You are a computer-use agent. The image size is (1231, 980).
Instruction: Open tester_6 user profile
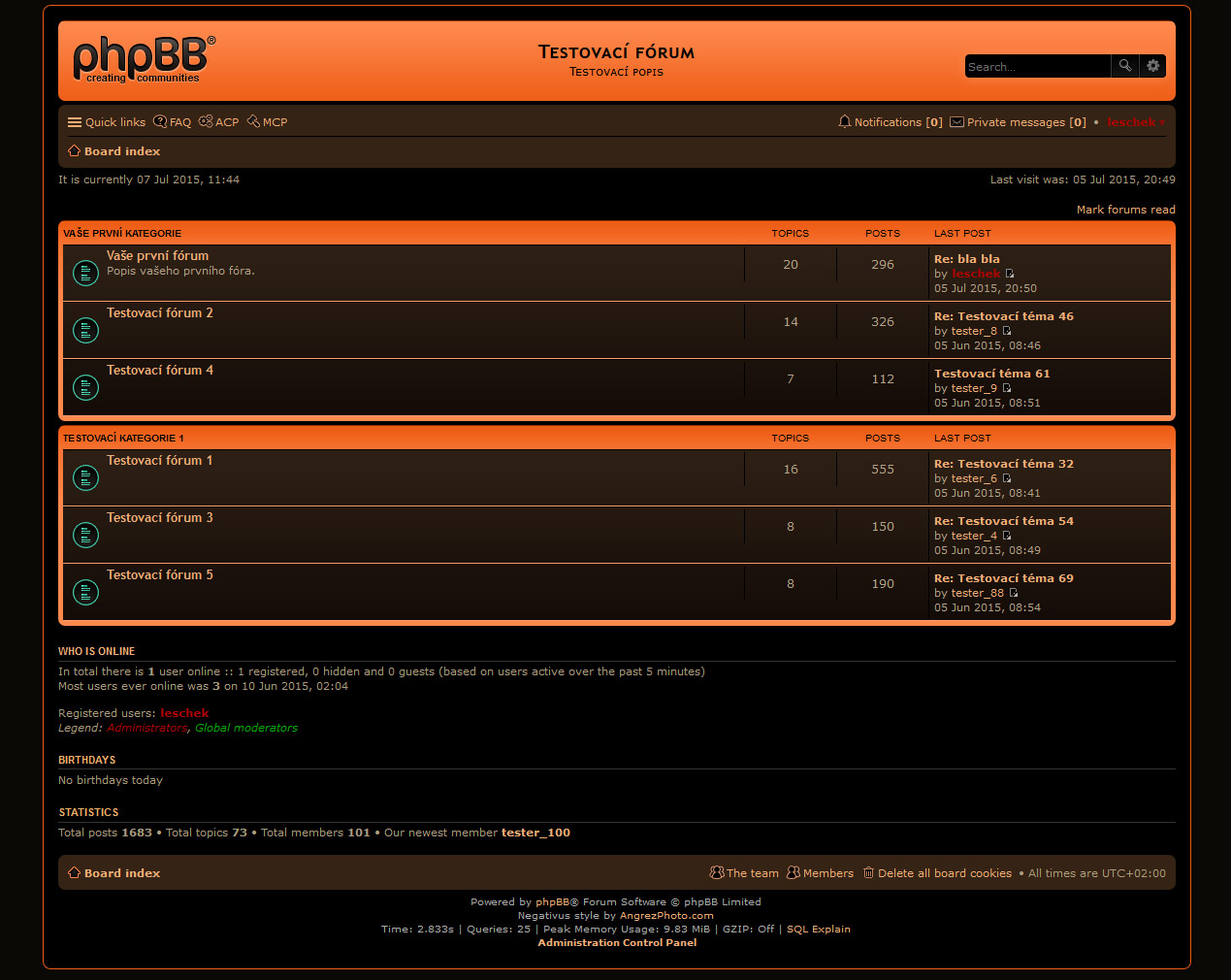[974, 478]
